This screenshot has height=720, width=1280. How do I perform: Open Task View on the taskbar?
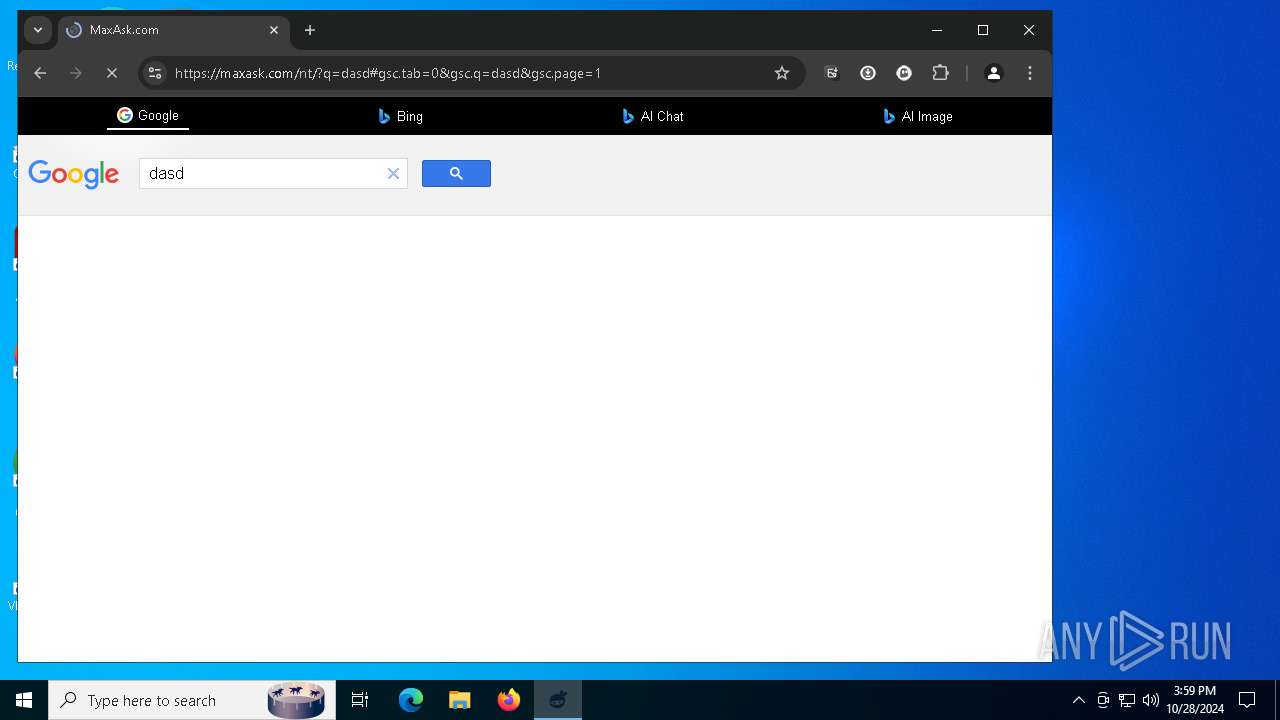pos(360,700)
